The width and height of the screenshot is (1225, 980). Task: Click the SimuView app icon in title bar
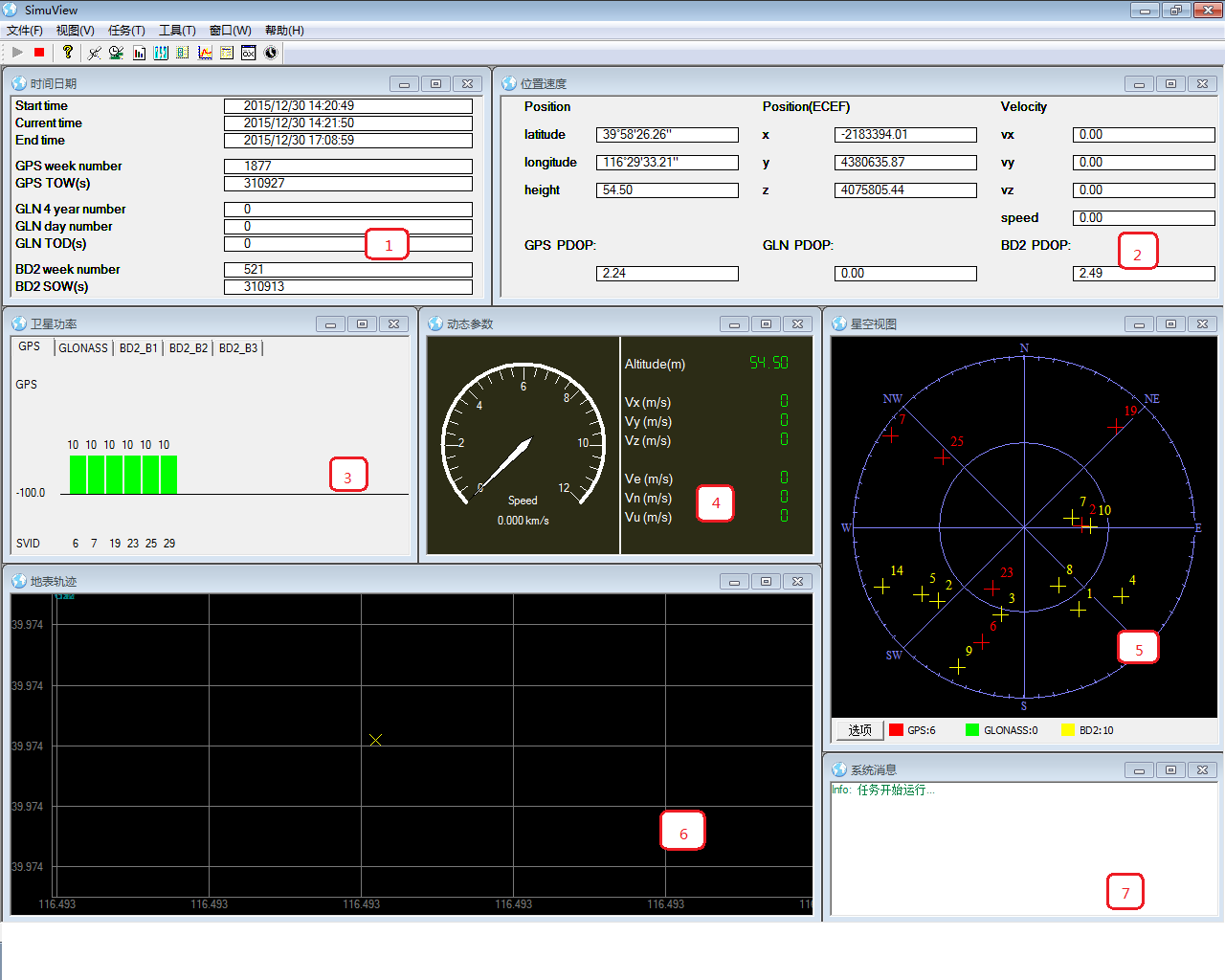(x=11, y=10)
